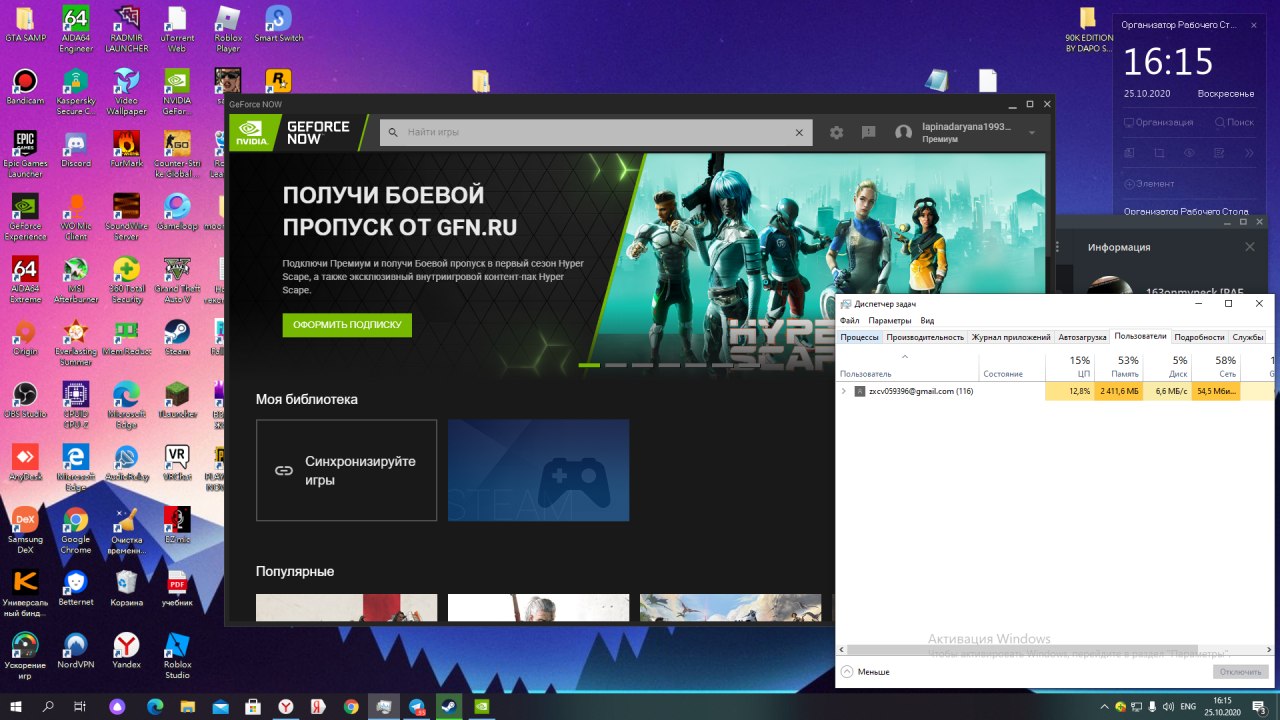Select AnyDesk desktop shortcut
This screenshot has height=720, width=1280.
pyautogui.click(x=25, y=463)
